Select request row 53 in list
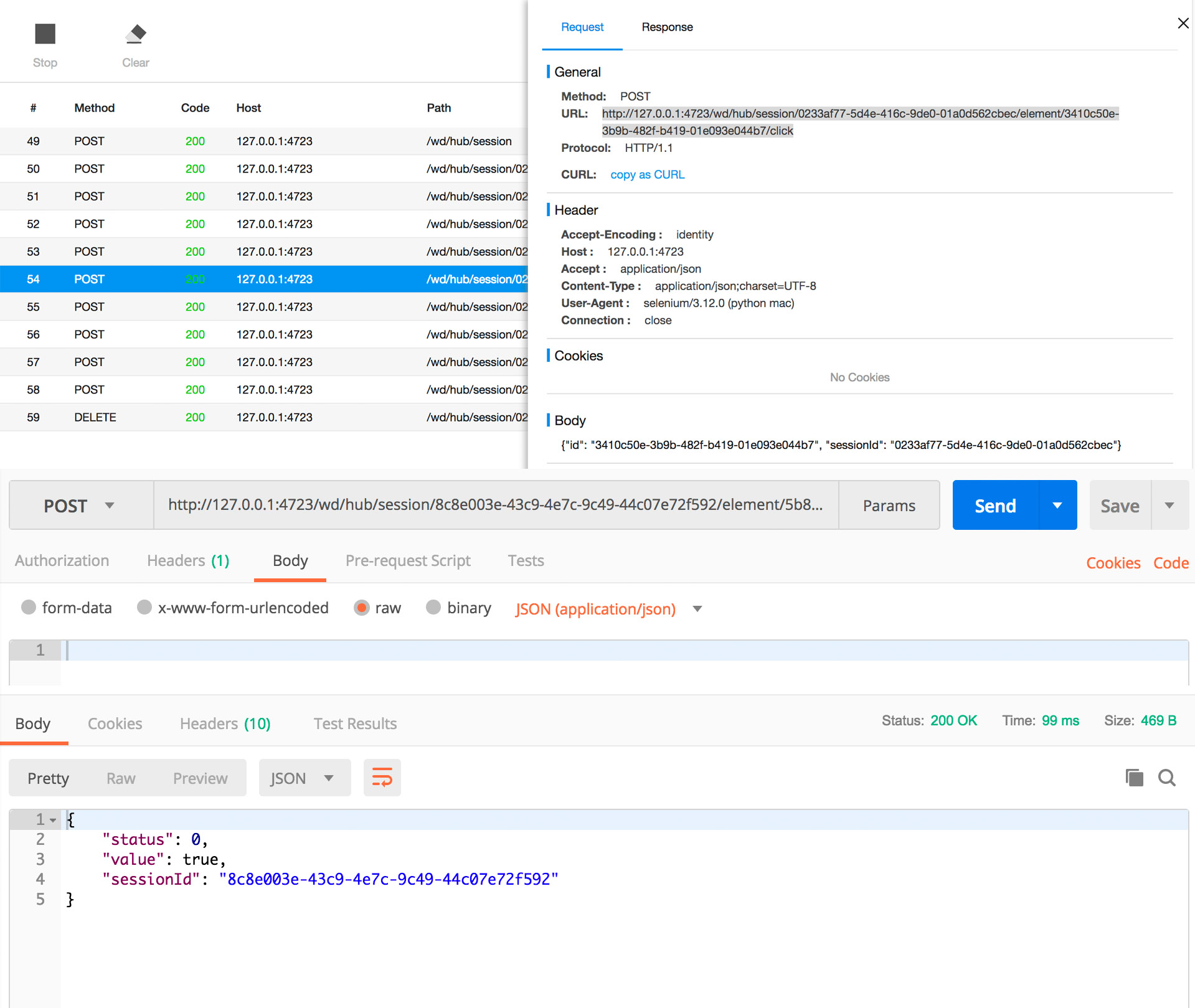Image resolution: width=1195 pixels, height=1008 pixels. coord(264,252)
